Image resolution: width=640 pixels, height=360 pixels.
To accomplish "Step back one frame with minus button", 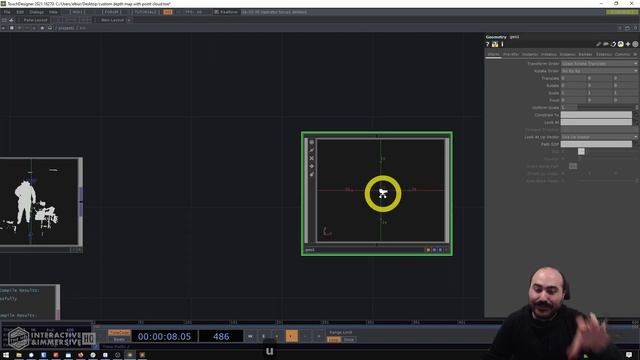I will (305, 337).
